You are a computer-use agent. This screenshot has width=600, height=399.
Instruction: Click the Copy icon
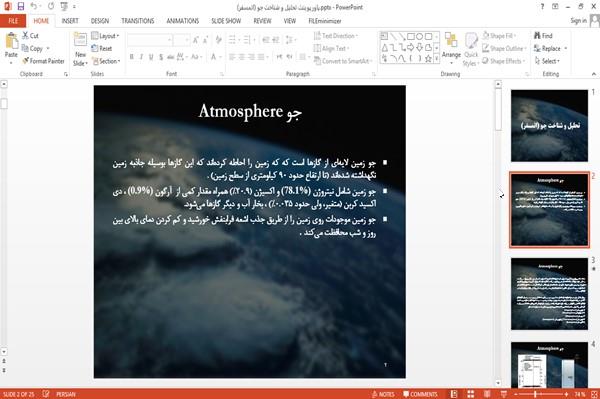point(25,48)
